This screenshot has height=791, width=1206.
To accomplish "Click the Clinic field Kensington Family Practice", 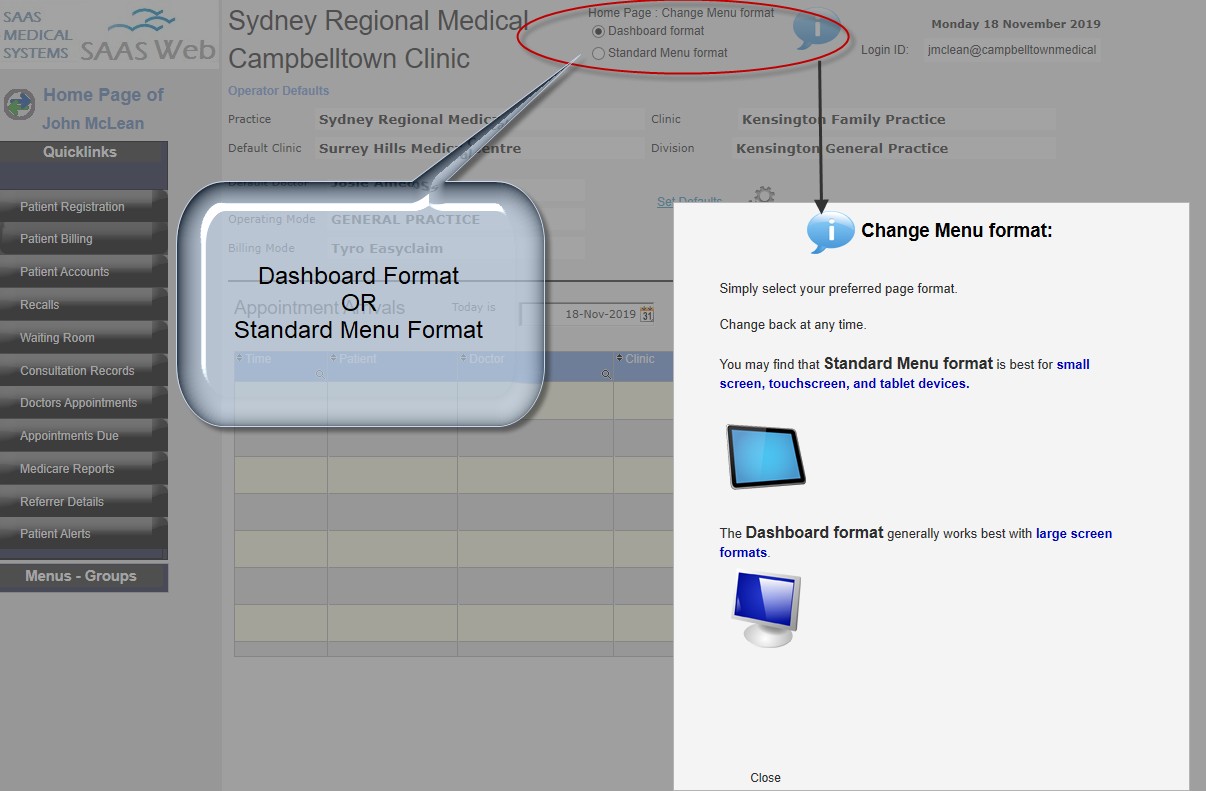I will (x=897, y=120).
